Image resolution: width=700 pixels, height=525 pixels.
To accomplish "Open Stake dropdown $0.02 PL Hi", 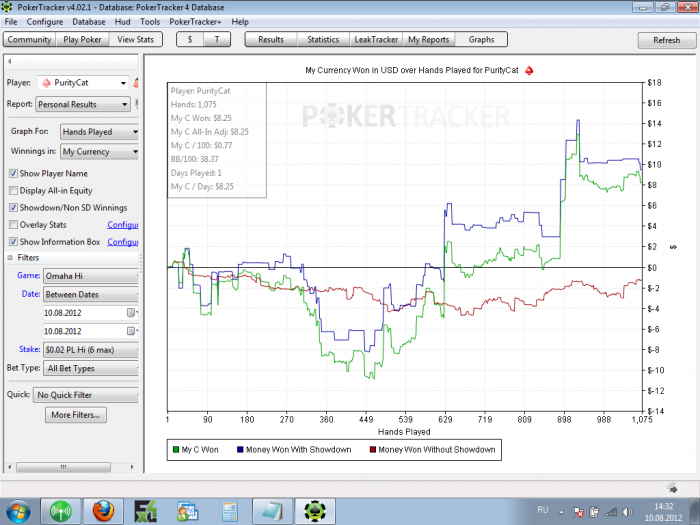I will click(91, 350).
